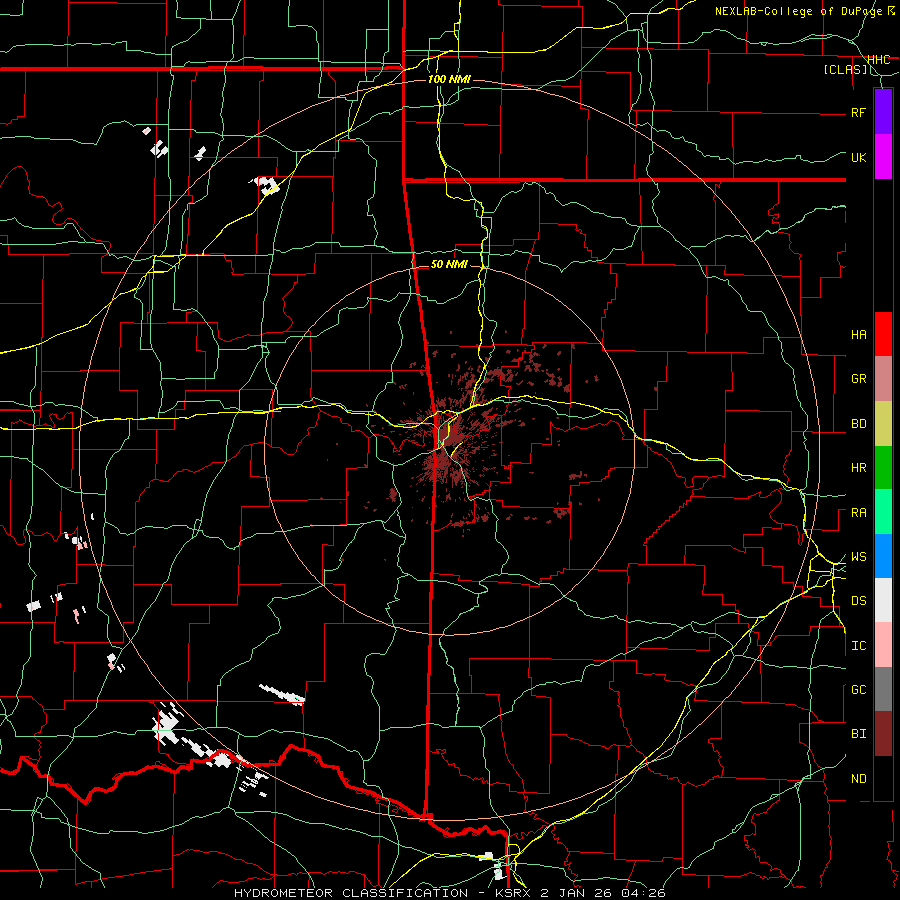Click the DS white legend swatch

coord(883,600)
